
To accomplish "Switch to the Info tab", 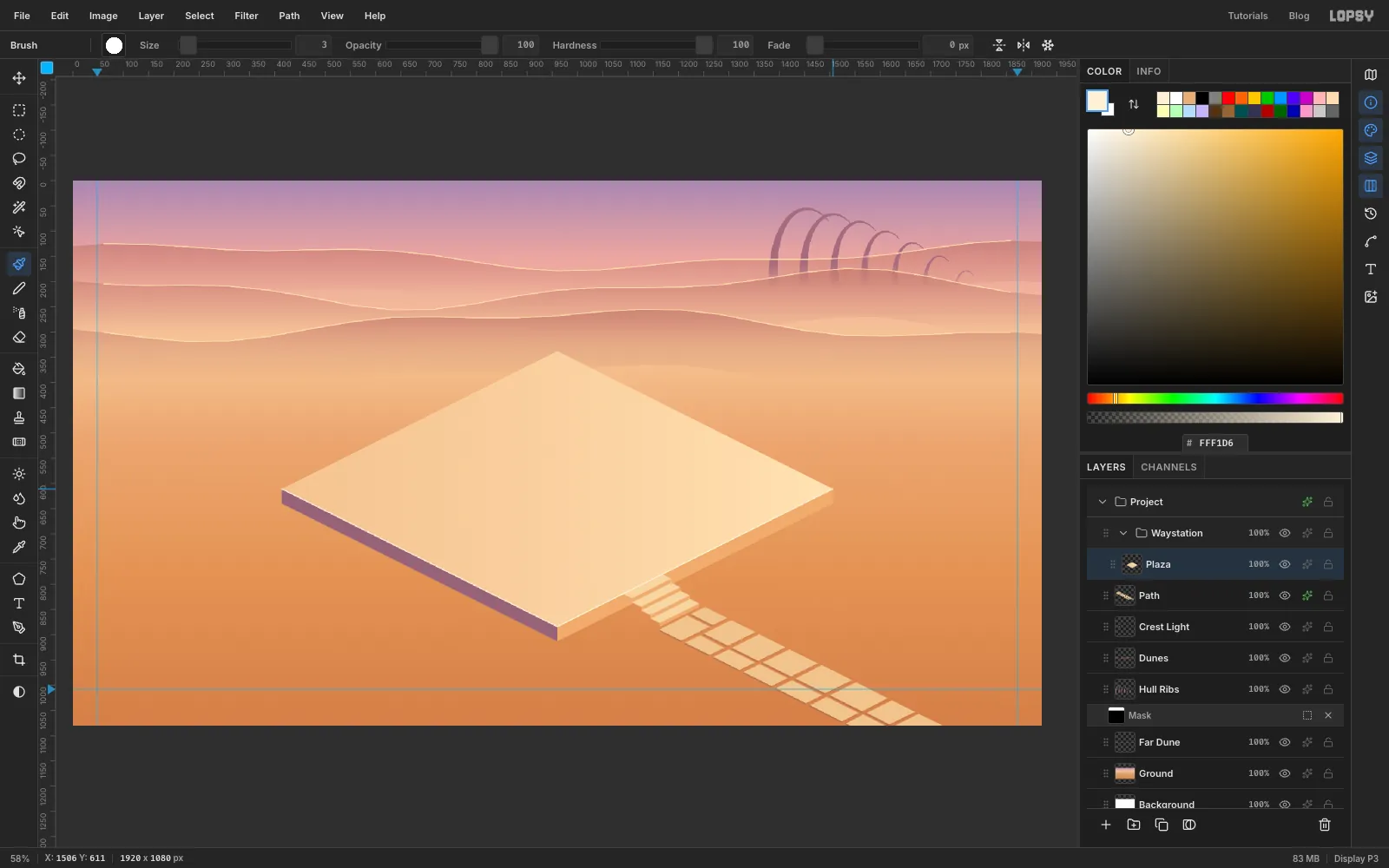I will tap(1149, 71).
